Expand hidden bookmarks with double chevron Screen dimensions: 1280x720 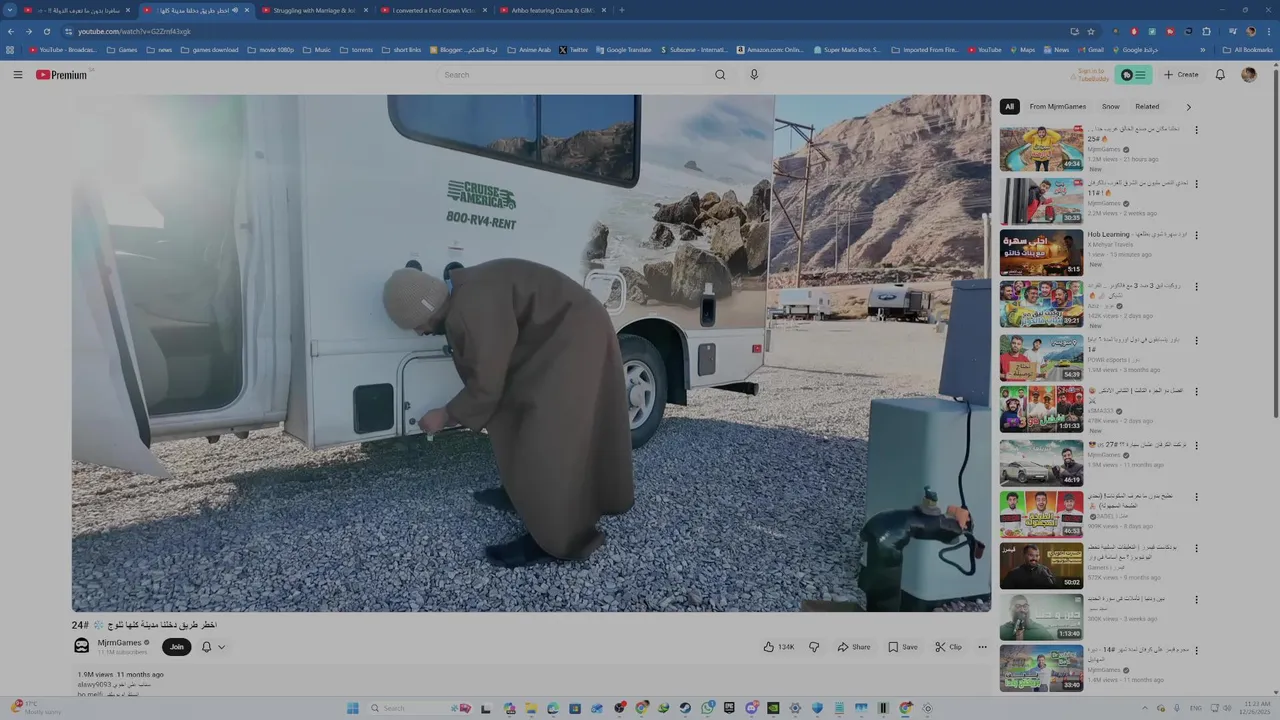(x=1203, y=49)
